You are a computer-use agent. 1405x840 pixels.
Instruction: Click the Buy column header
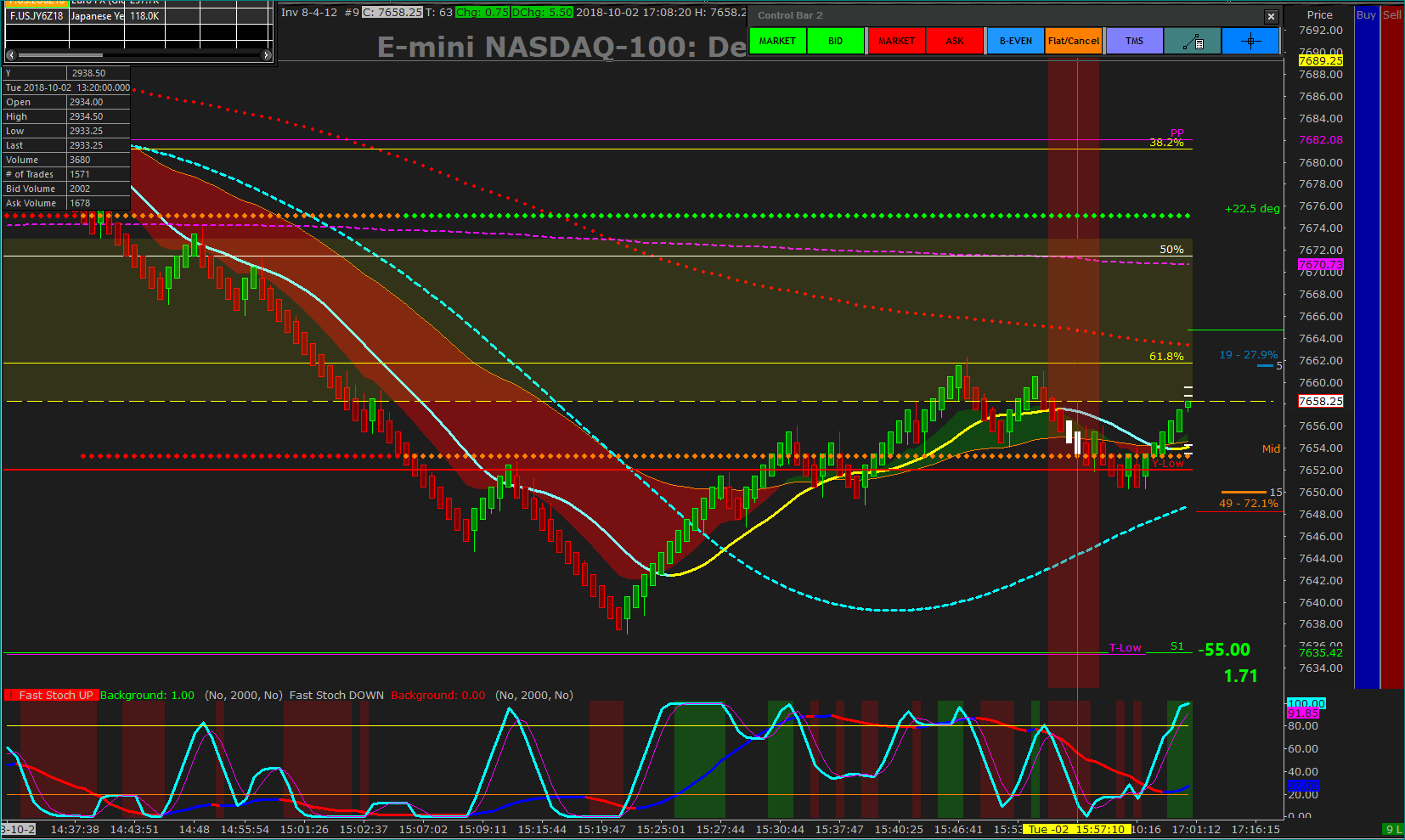click(1366, 14)
